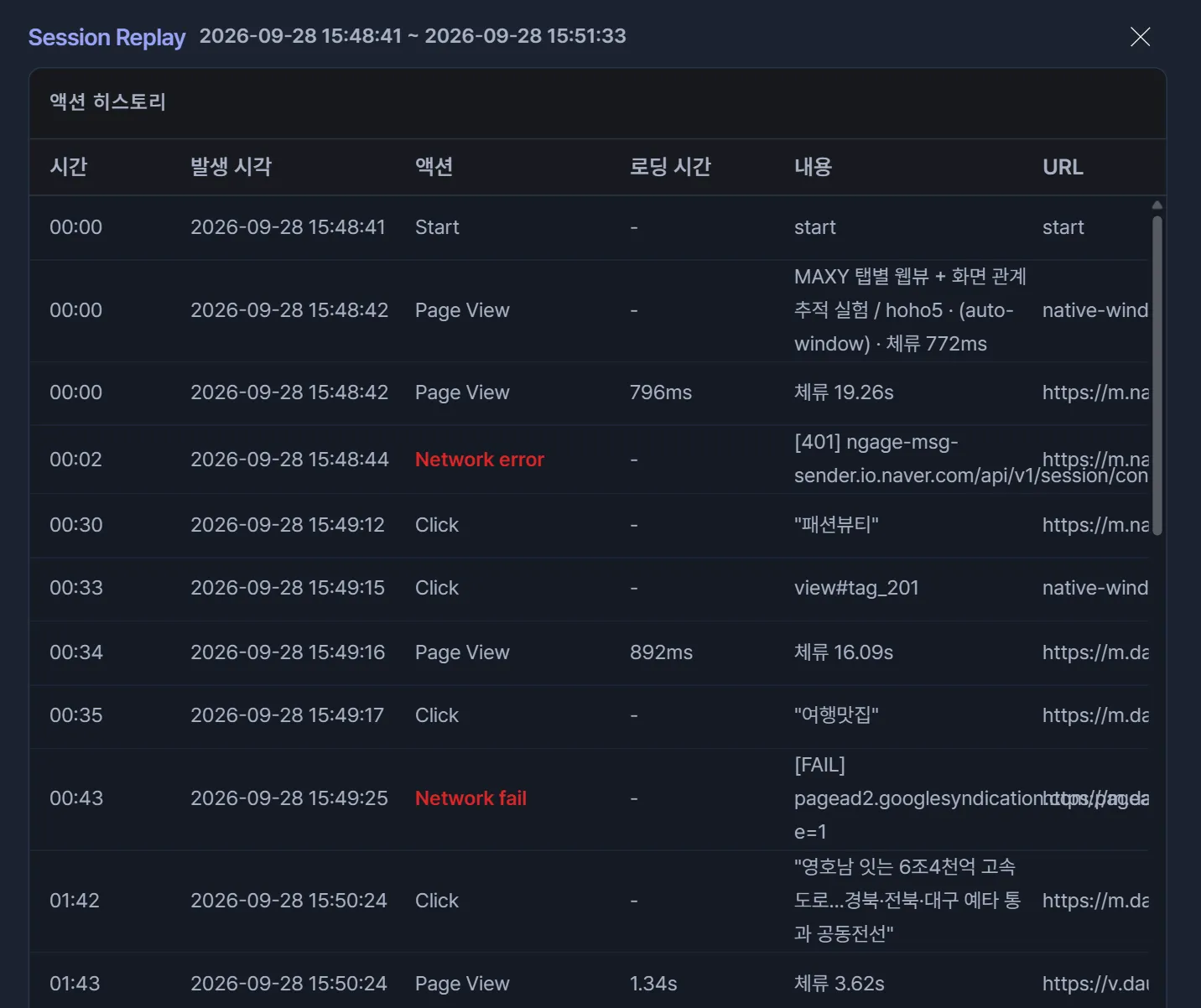Click the scroll up arrow of the table
The width and height of the screenshot is (1201, 1008).
(x=1157, y=205)
